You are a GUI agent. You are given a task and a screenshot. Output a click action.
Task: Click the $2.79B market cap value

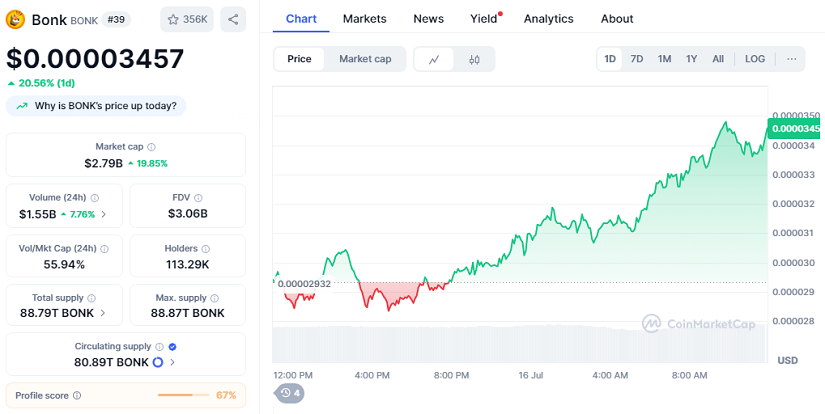[103, 164]
